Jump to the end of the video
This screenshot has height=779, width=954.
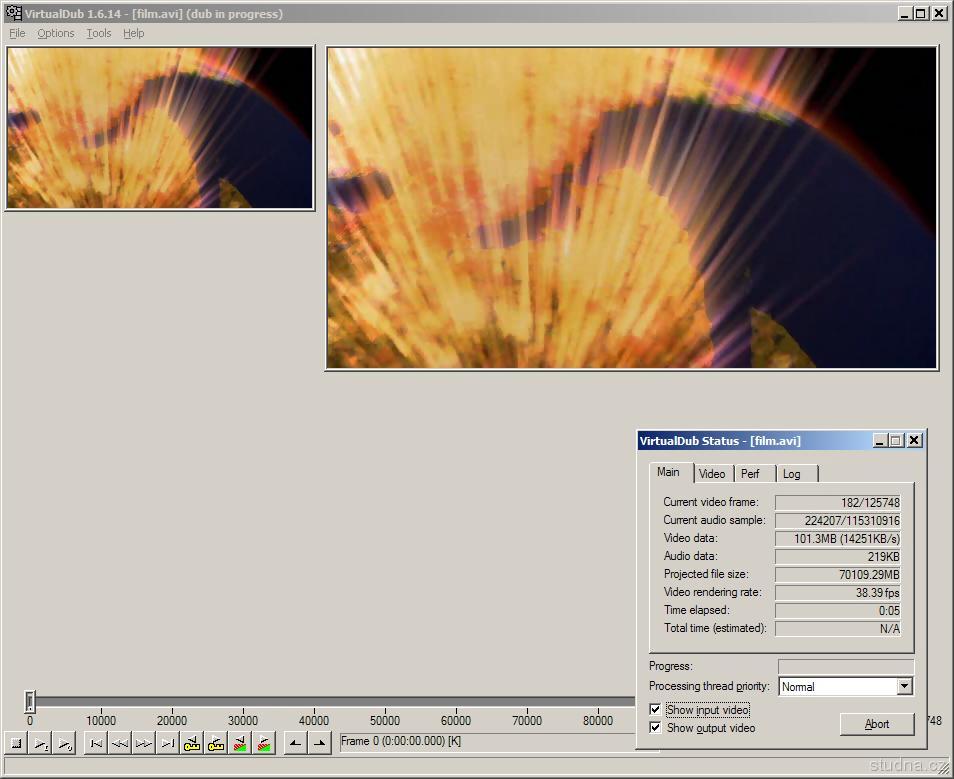coord(168,743)
